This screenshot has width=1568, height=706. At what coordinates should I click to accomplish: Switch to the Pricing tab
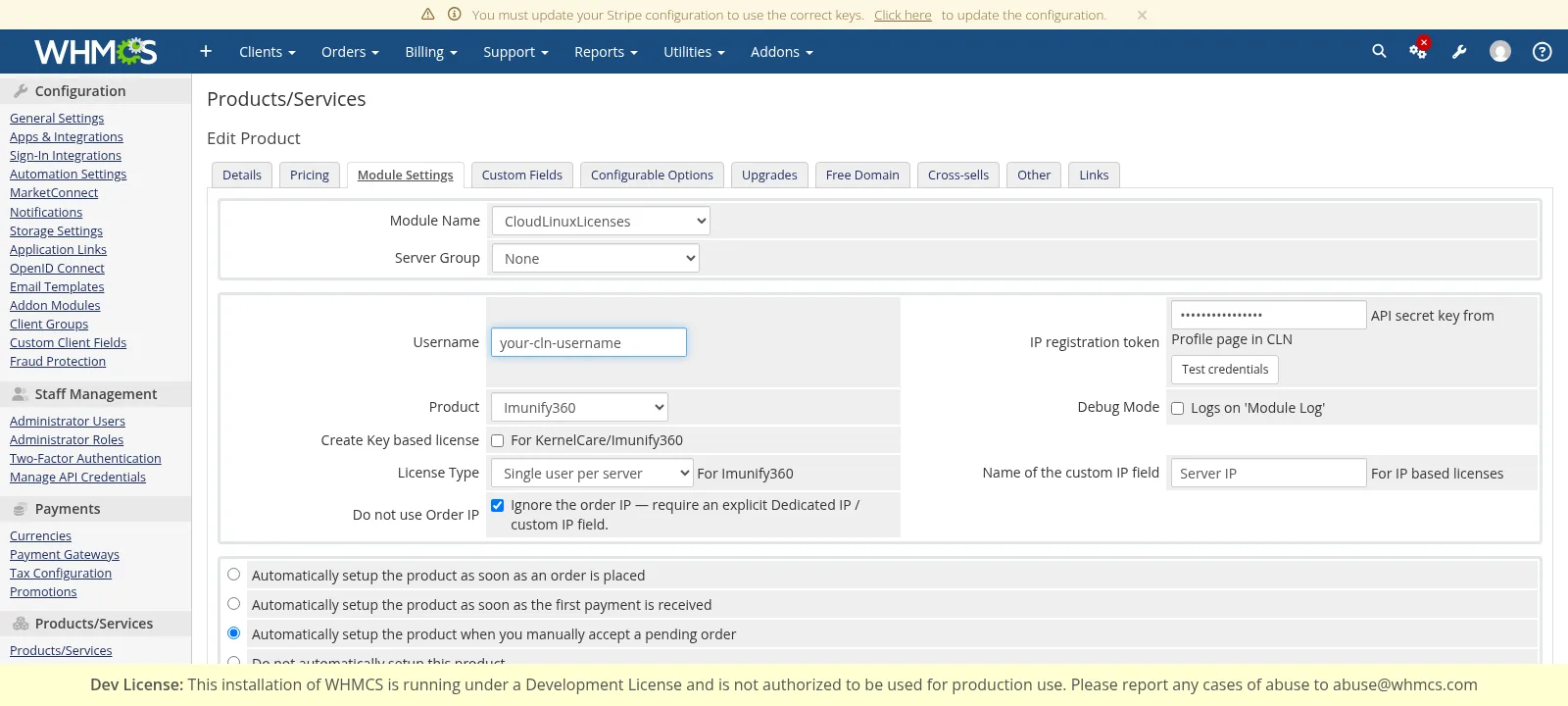point(310,175)
